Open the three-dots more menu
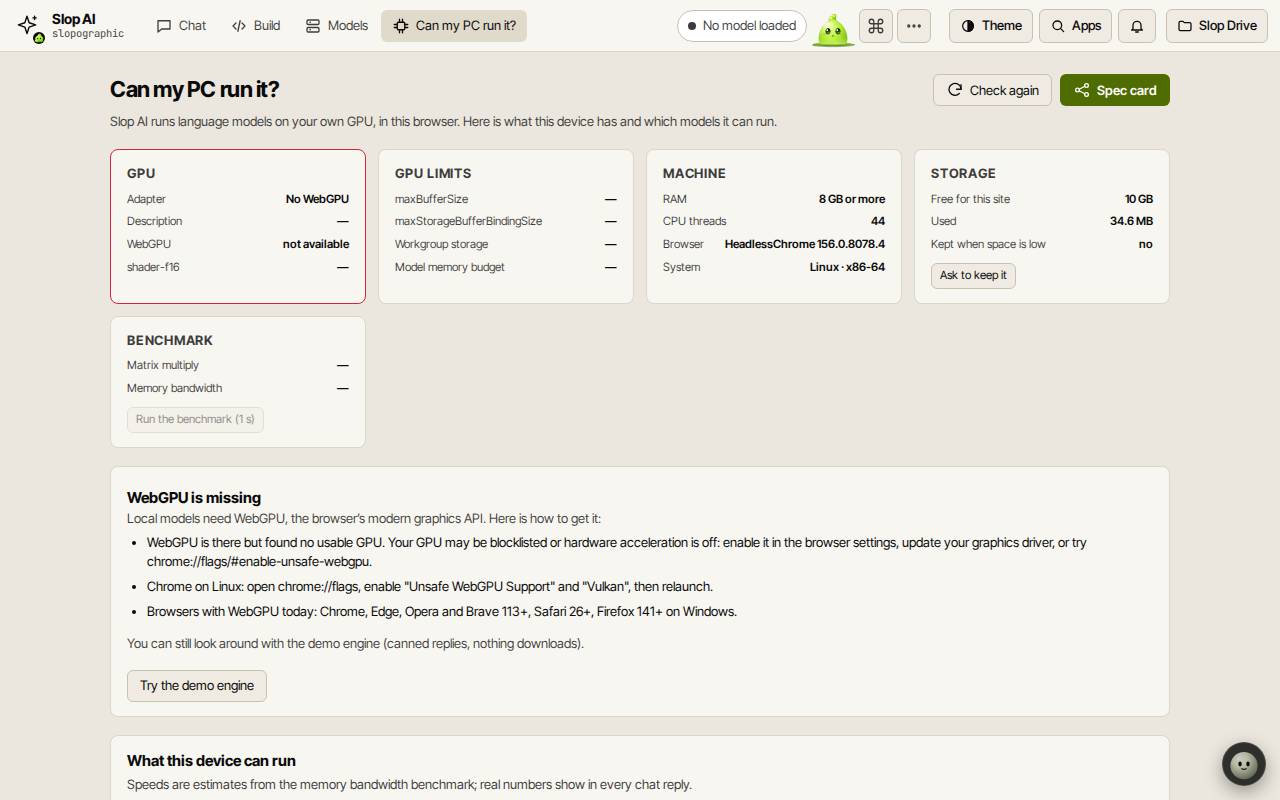 coord(914,26)
